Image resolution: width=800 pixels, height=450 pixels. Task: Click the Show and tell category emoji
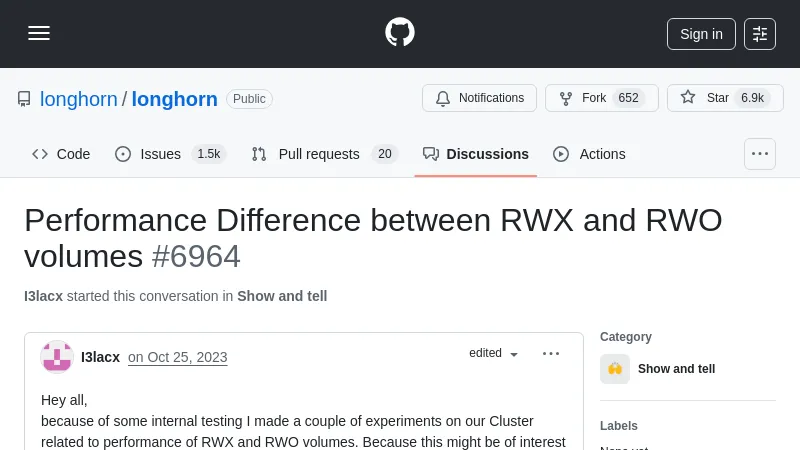tap(615, 369)
